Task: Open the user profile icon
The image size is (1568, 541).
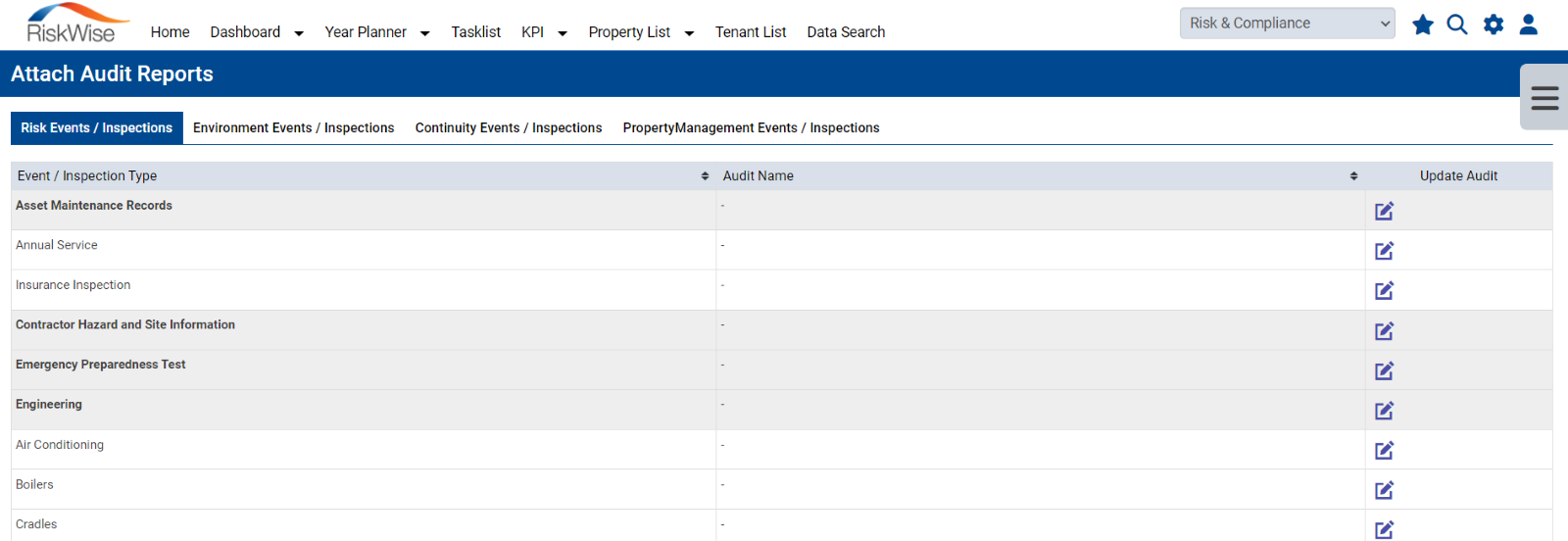Action: [1529, 25]
